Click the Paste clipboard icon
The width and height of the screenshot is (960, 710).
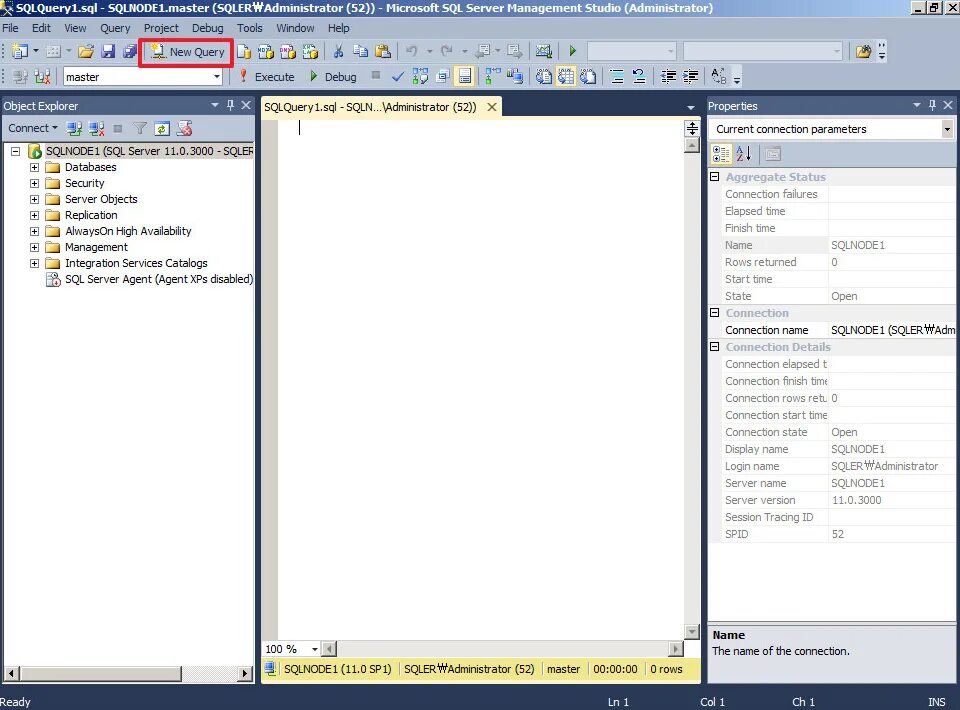pyautogui.click(x=383, y=51)
